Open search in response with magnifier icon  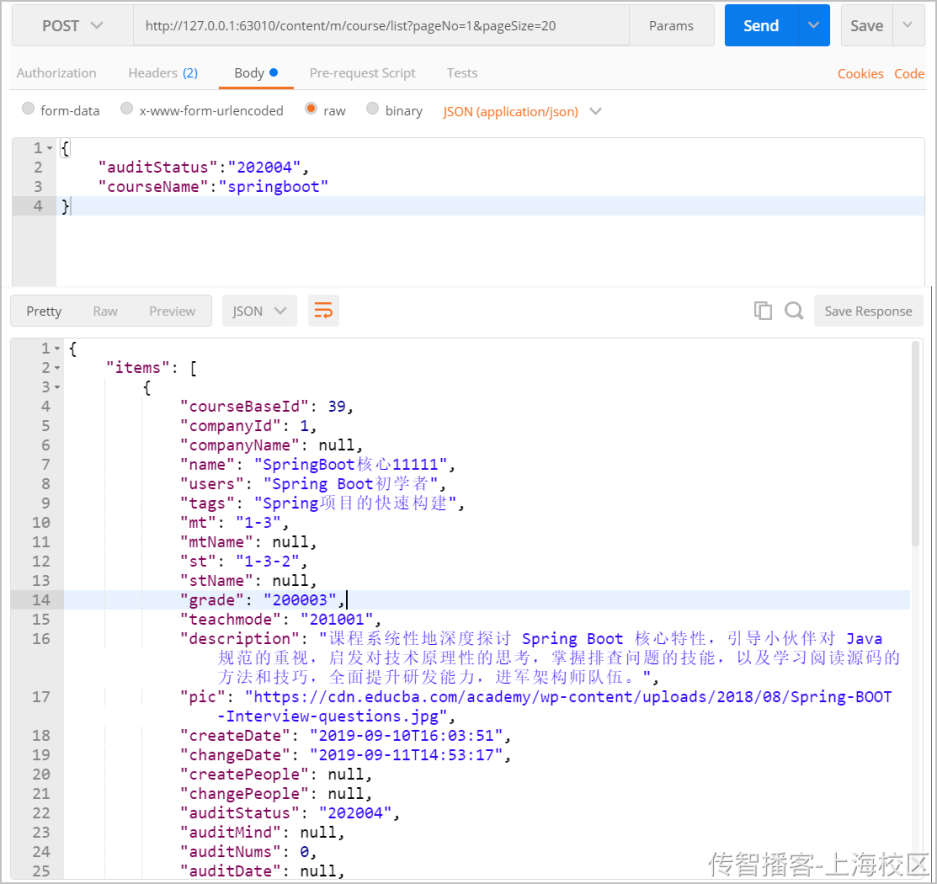click(794, 311)
